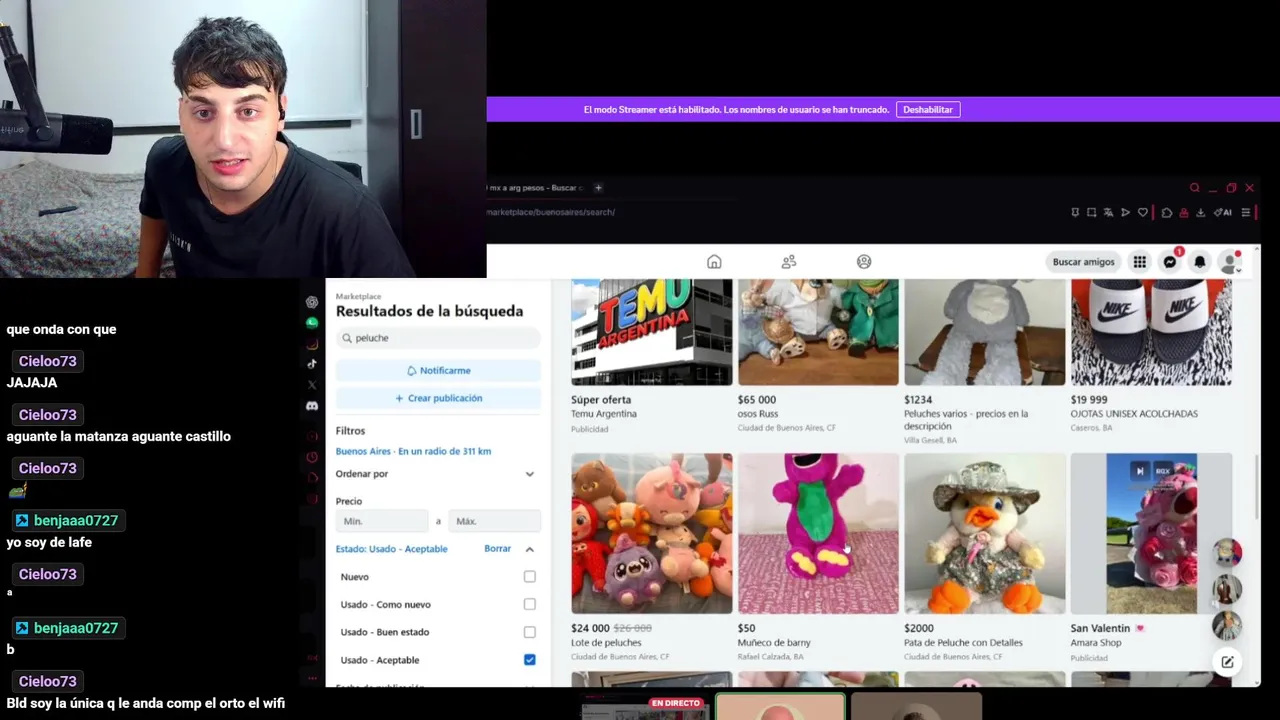Click the Facebook Home icon
Viewport: 1280px width, 720px height.
(x=714, y=262)
